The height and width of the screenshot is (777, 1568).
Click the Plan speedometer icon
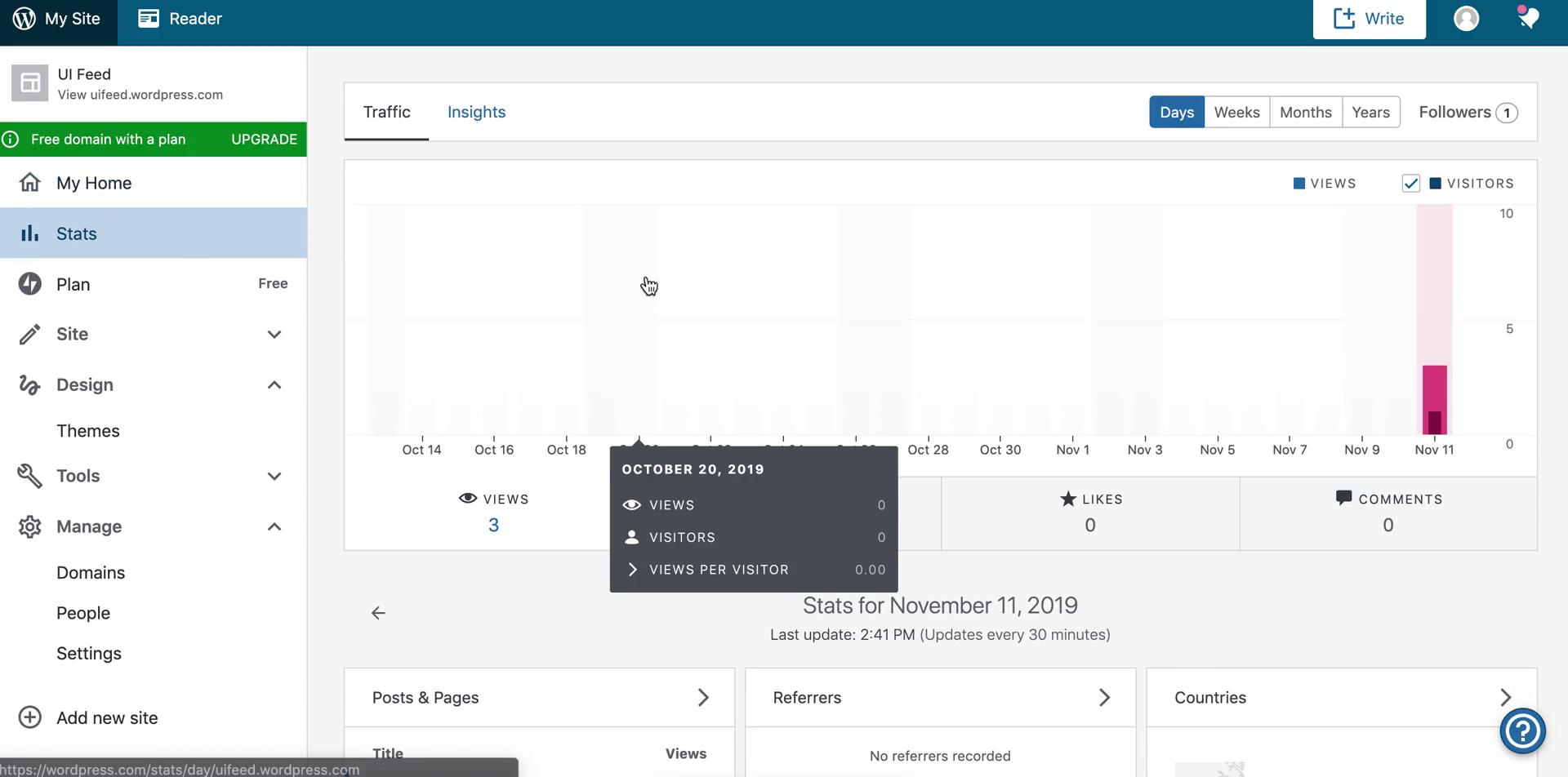click(x=29, y=283)
